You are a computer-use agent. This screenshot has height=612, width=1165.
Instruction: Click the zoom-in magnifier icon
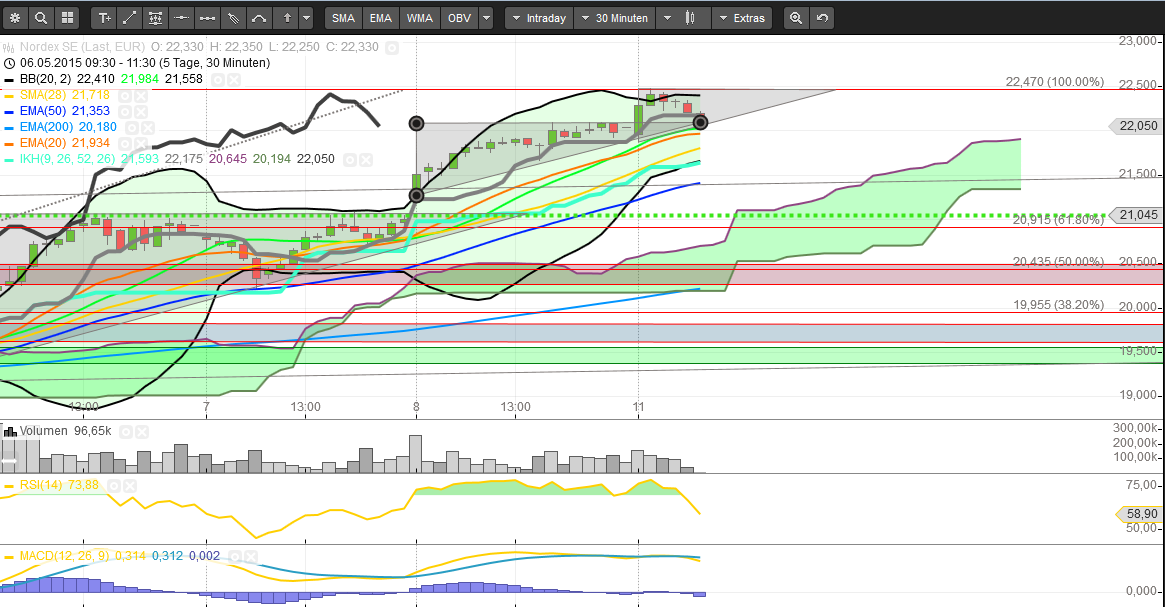point(796,18)
